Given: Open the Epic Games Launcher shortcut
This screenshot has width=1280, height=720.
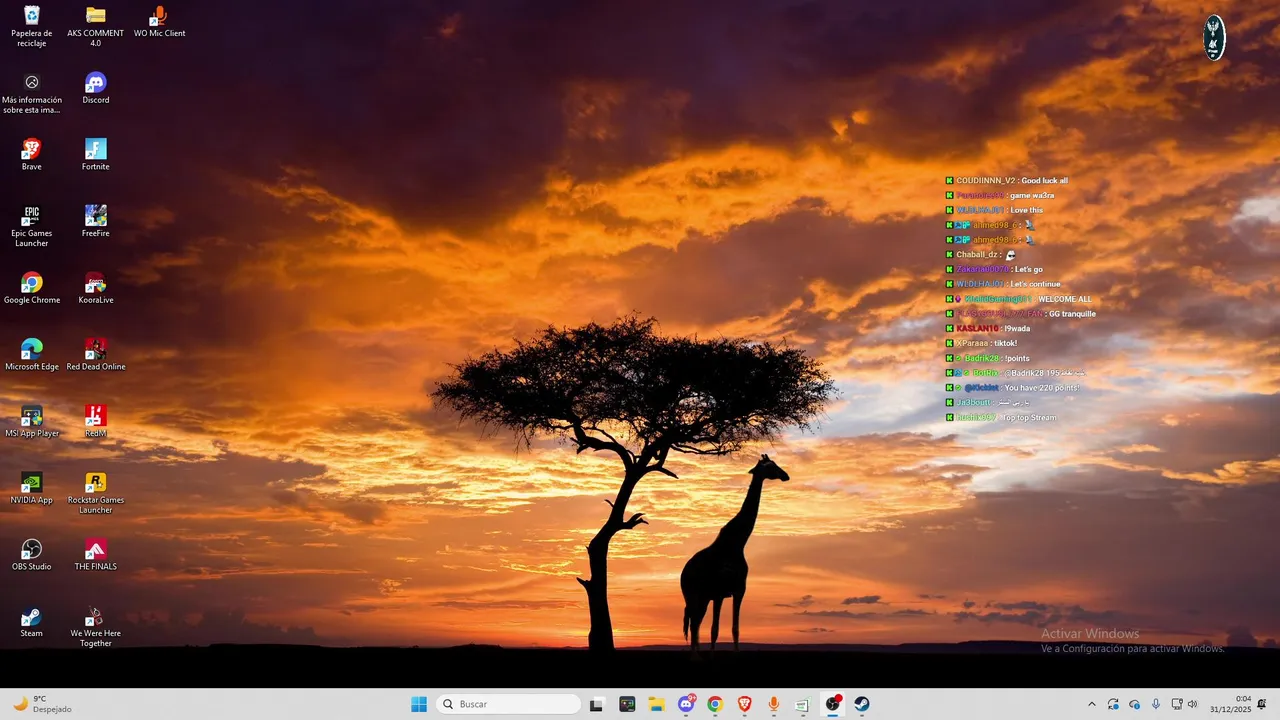Looking at the screenshot, I should coord(32,226).
